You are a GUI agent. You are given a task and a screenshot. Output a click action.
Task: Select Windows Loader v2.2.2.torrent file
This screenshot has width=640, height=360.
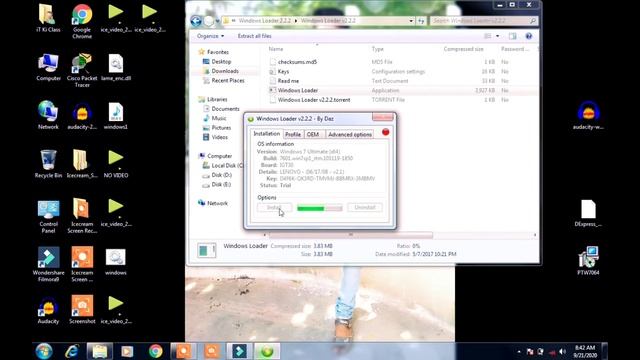pyautogui.click(x=402, y=100)
